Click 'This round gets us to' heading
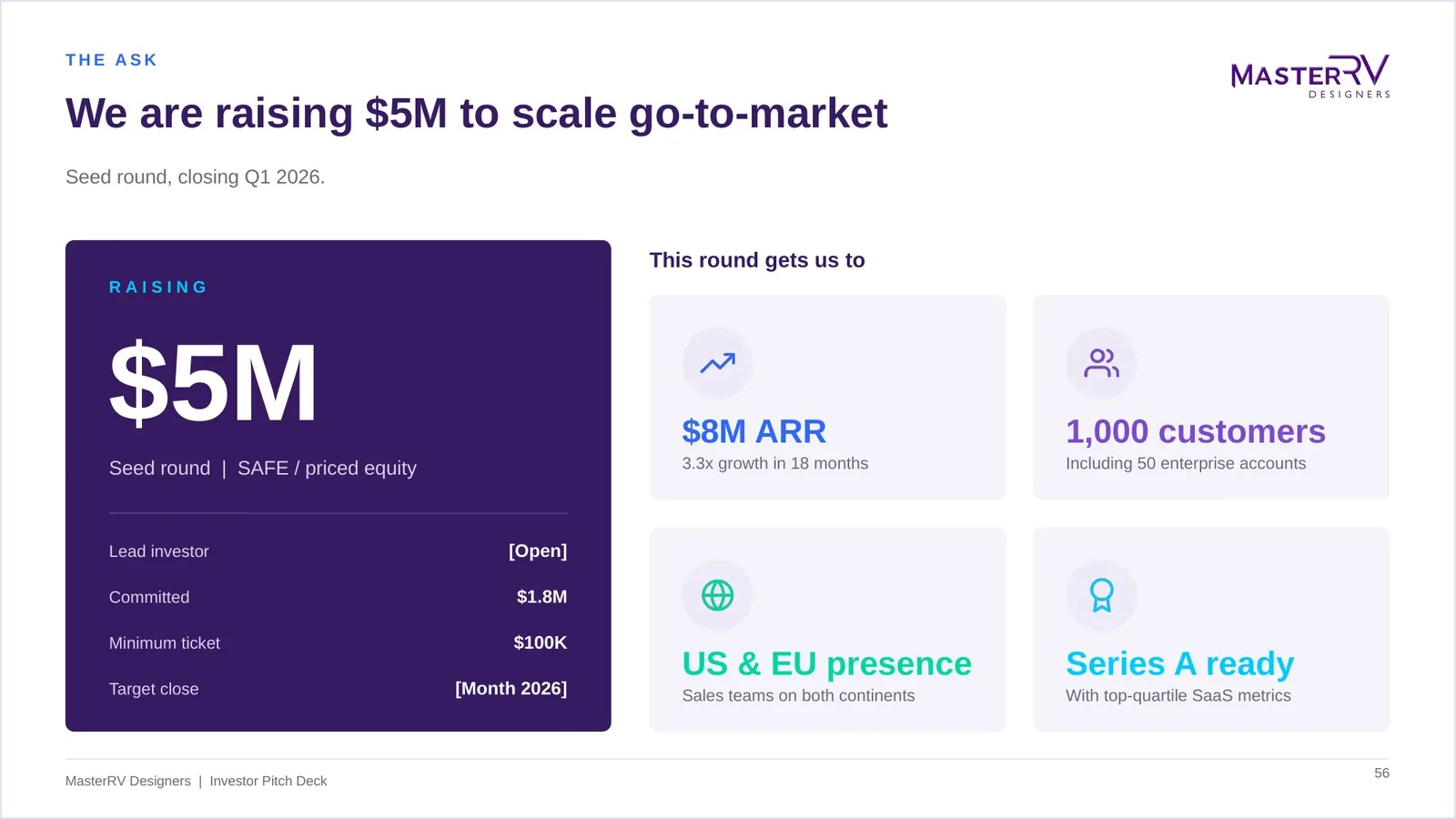1456x819 pixels. 757,260
